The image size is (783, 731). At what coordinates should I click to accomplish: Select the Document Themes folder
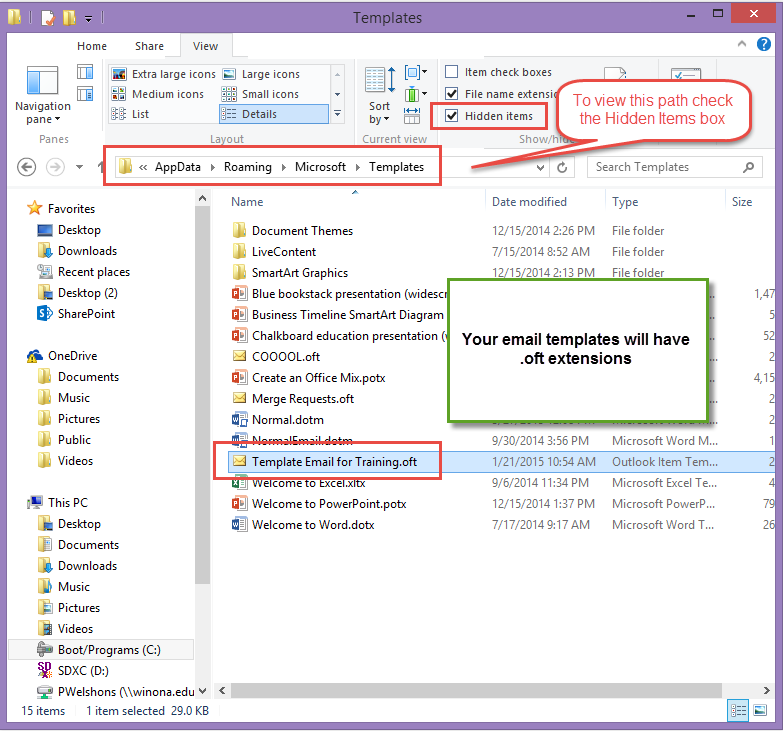[x=301, y=231]
